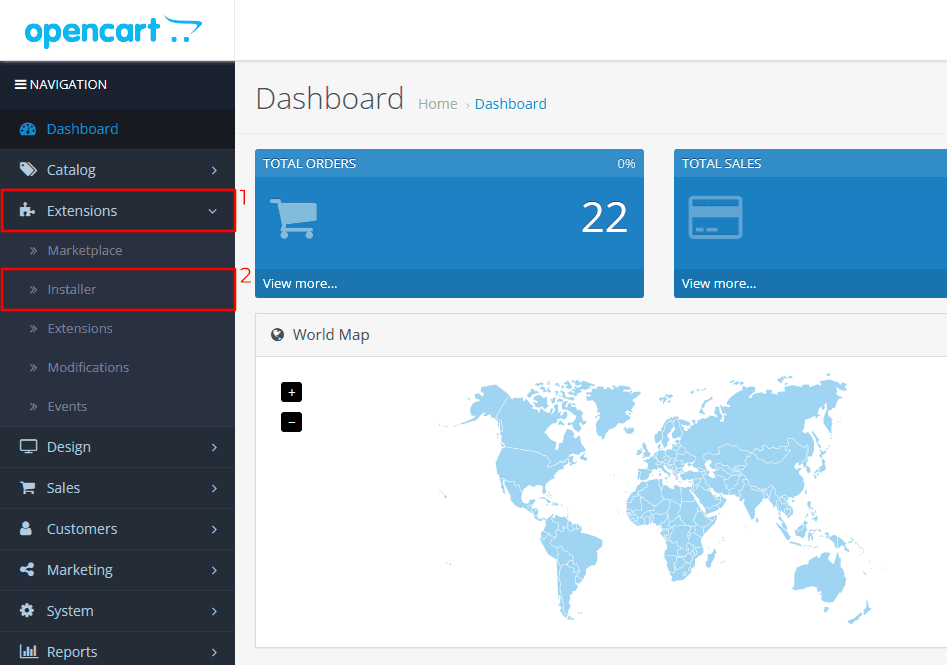Image resolution: width=947 pixels, height=665 pixels.
Task: Select Modifications in the sidebar
Action: click(88, 367)
